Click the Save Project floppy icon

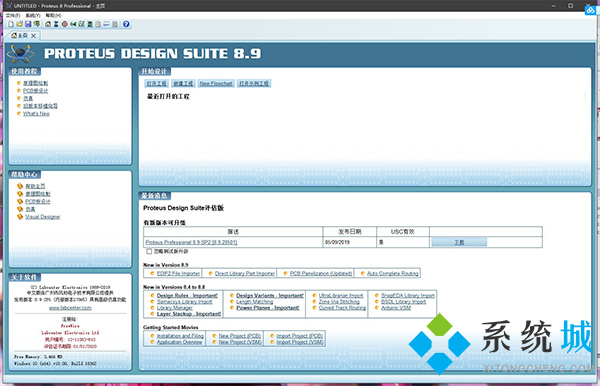tap(28, 24)
